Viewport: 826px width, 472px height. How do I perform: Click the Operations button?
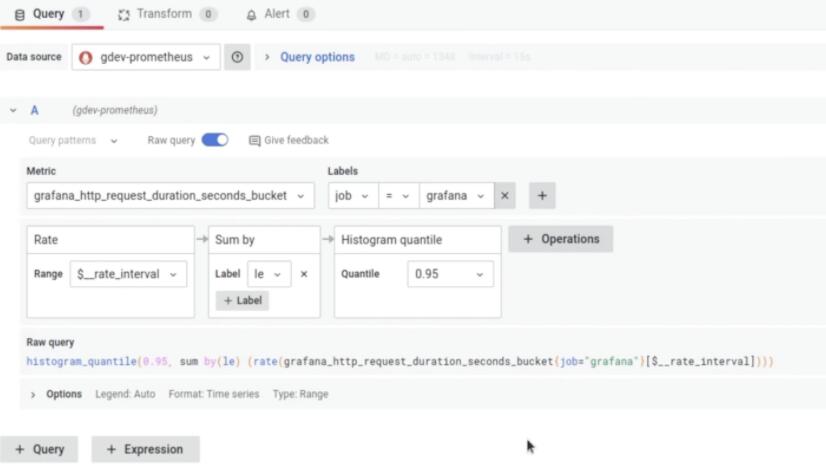click(x=560, y=239)
